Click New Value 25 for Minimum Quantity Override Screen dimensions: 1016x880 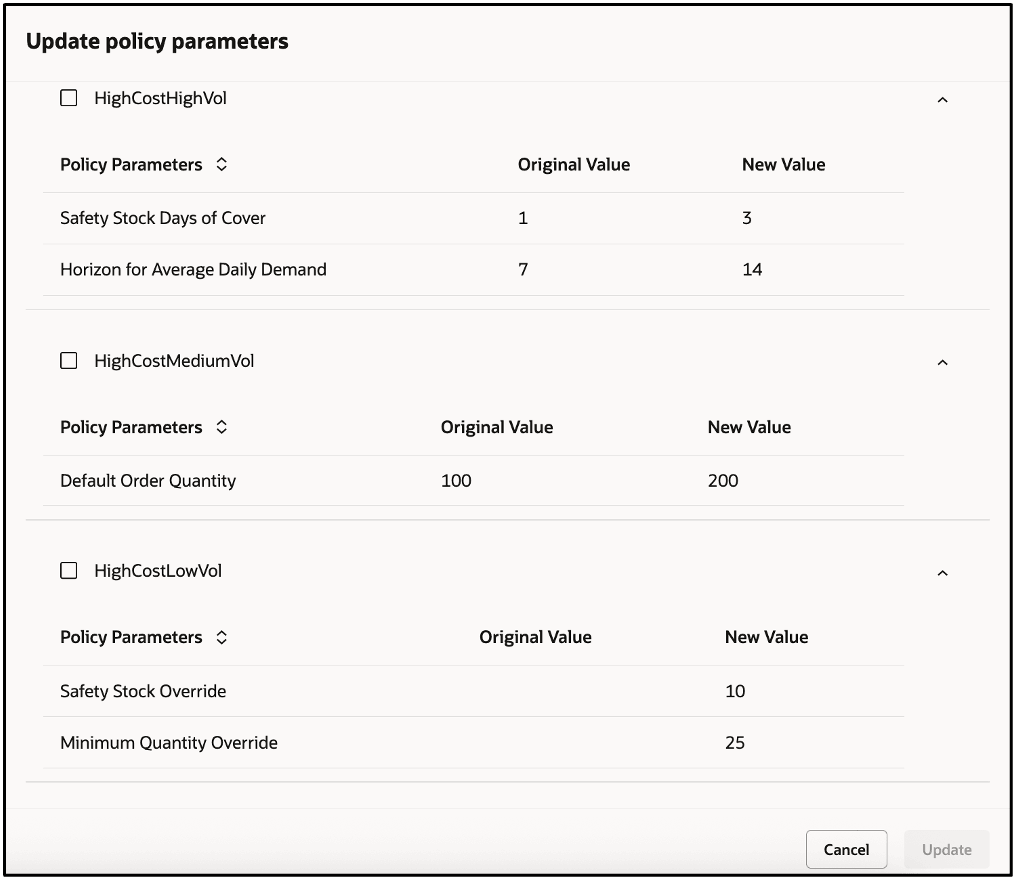(735, 743)
